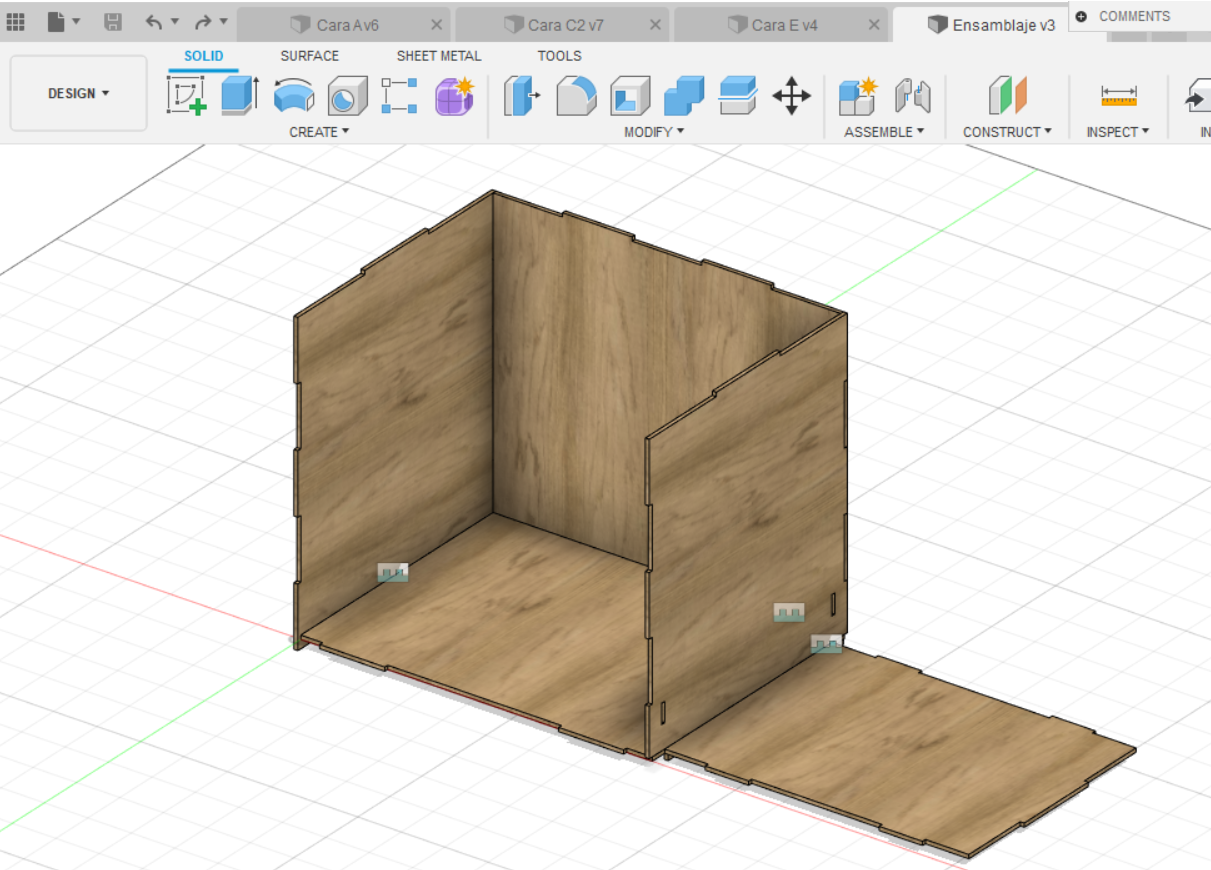
Task: Select the Move/Copy tool
Action: 791,96
